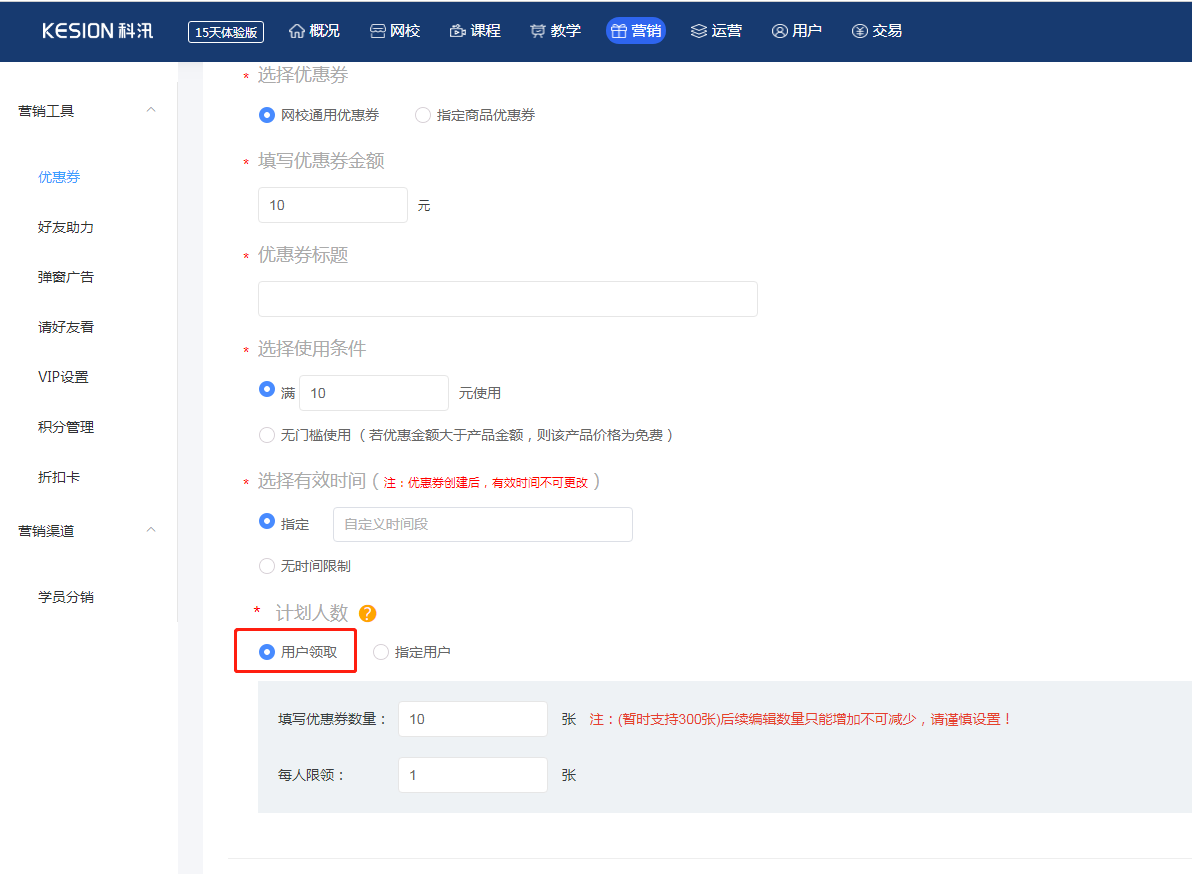Open the 用户 user section
Viewport: 1192px width, 874px height.
click(796, 31)
